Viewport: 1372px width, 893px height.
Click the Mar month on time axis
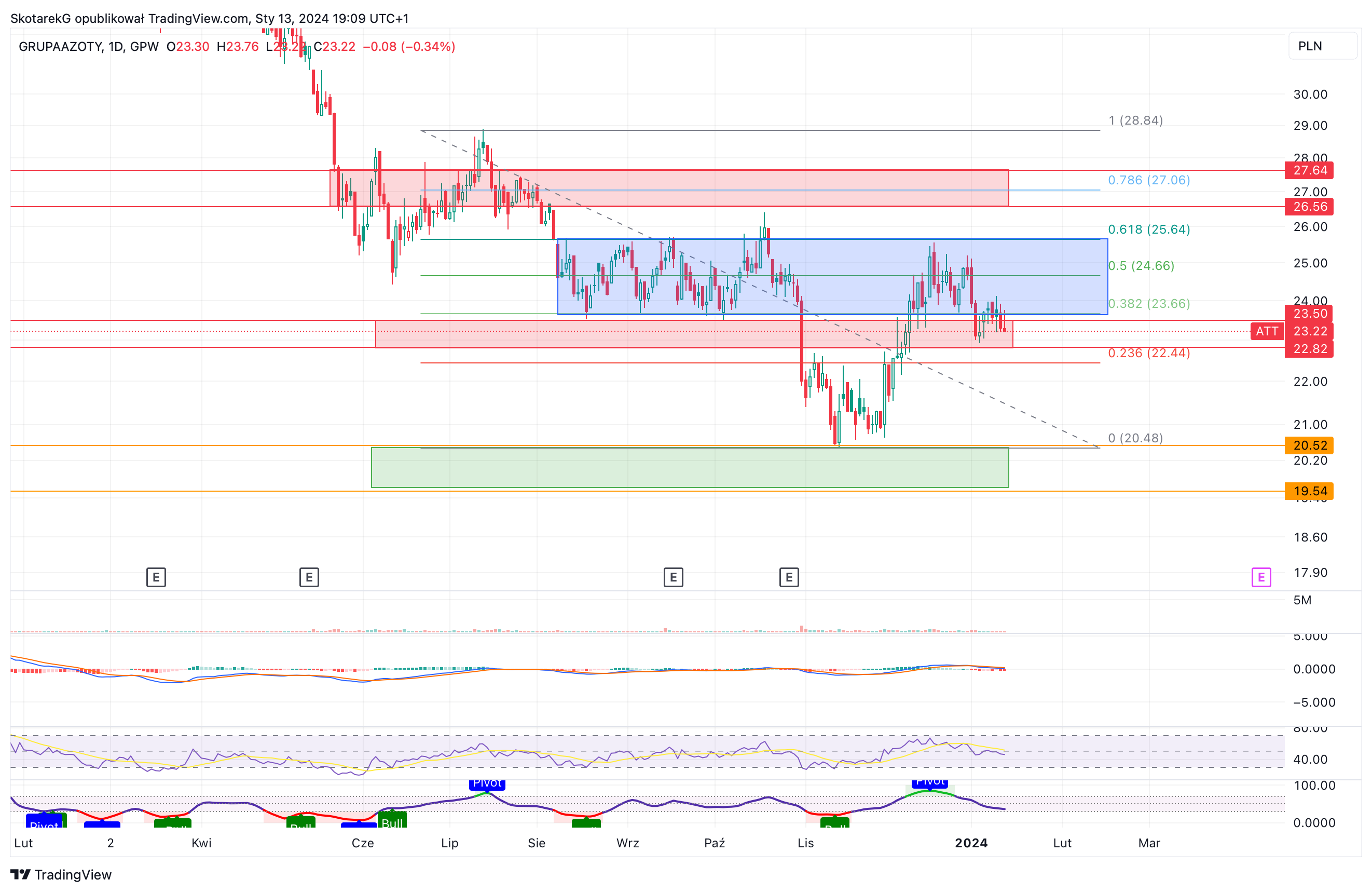1149,843
